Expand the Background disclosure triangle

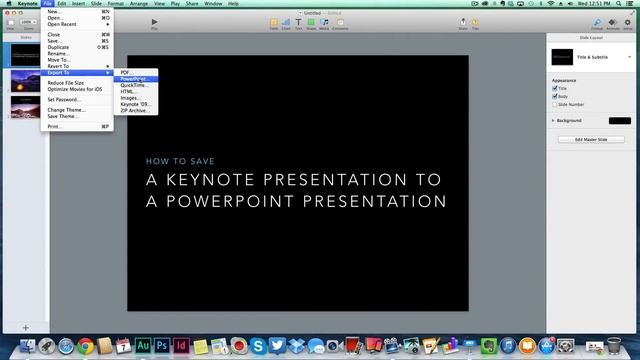click(x=553, y=120)
